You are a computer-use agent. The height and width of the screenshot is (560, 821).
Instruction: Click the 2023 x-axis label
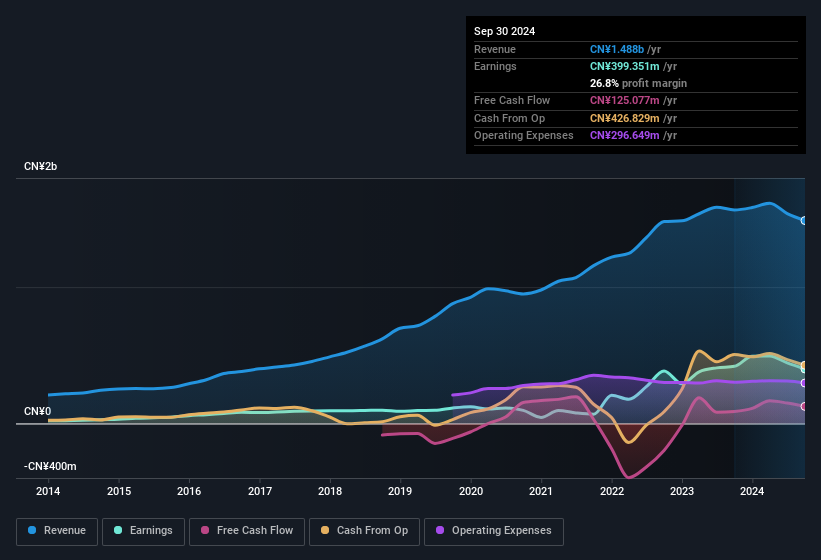point(682,491)
